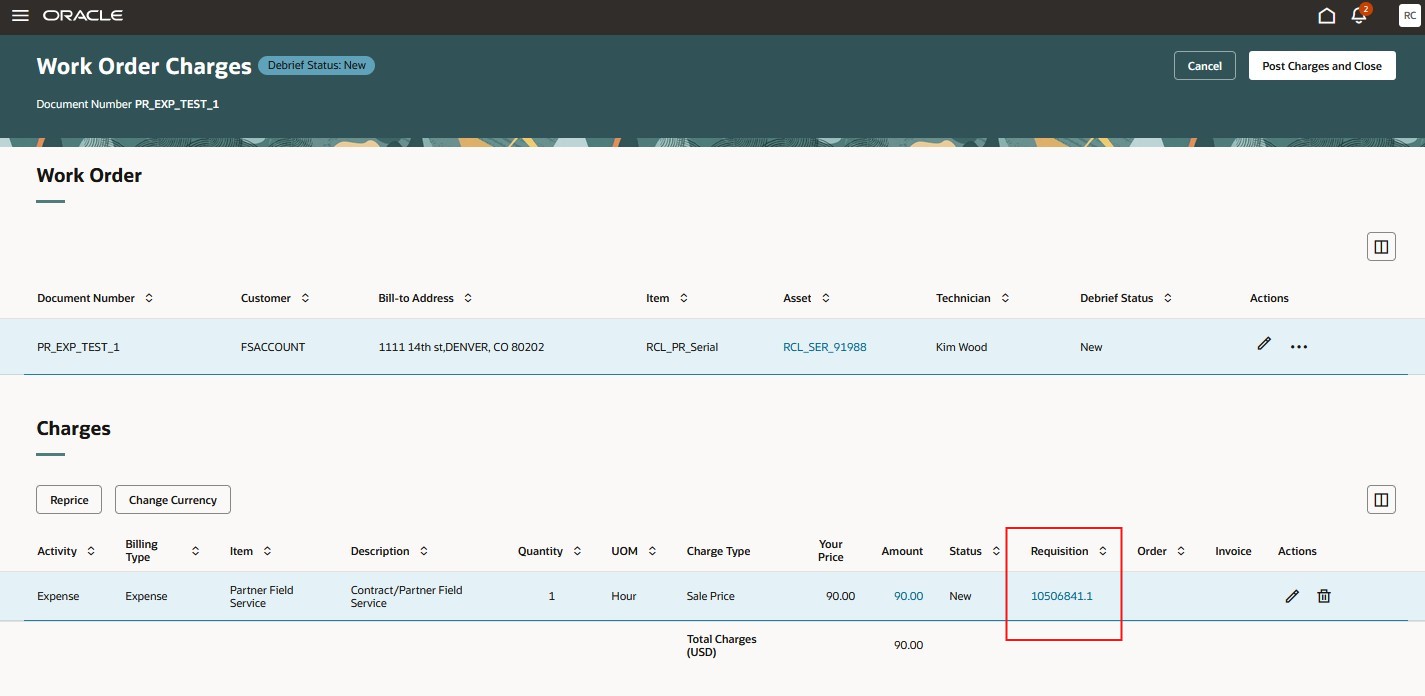
Task: Sort charges by Status column
Action: click(x=996, y=551)
